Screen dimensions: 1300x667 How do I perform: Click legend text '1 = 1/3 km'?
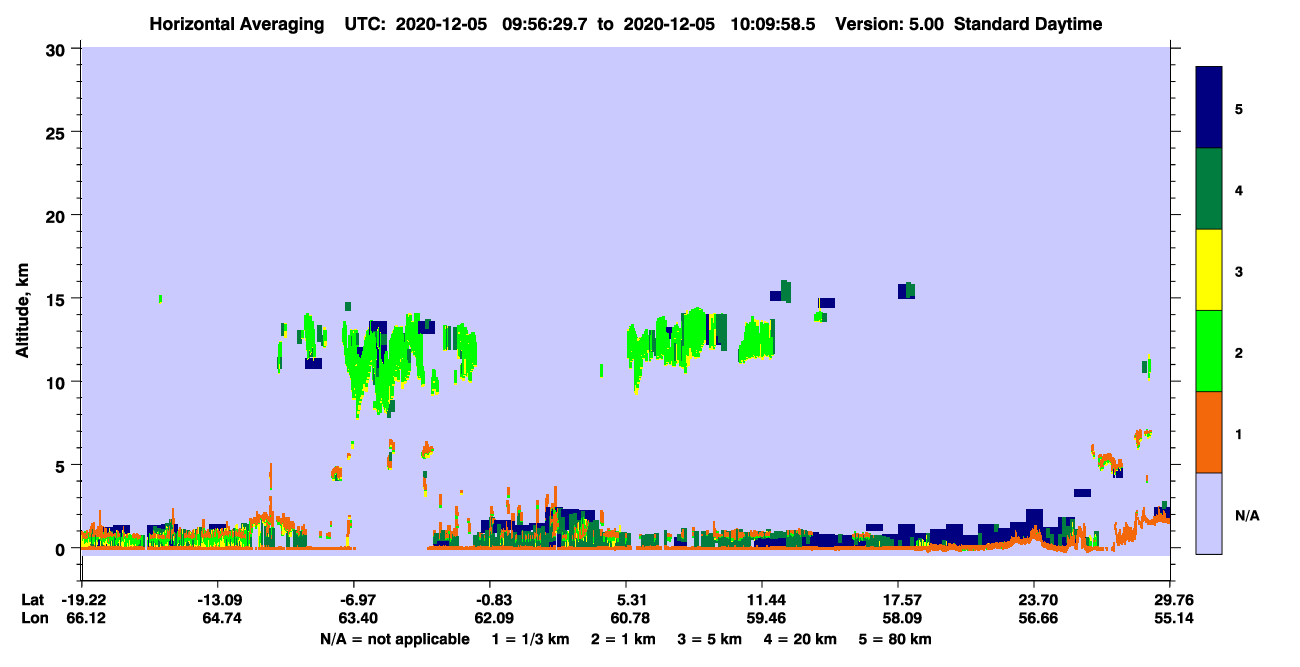[x=532, y=639]
